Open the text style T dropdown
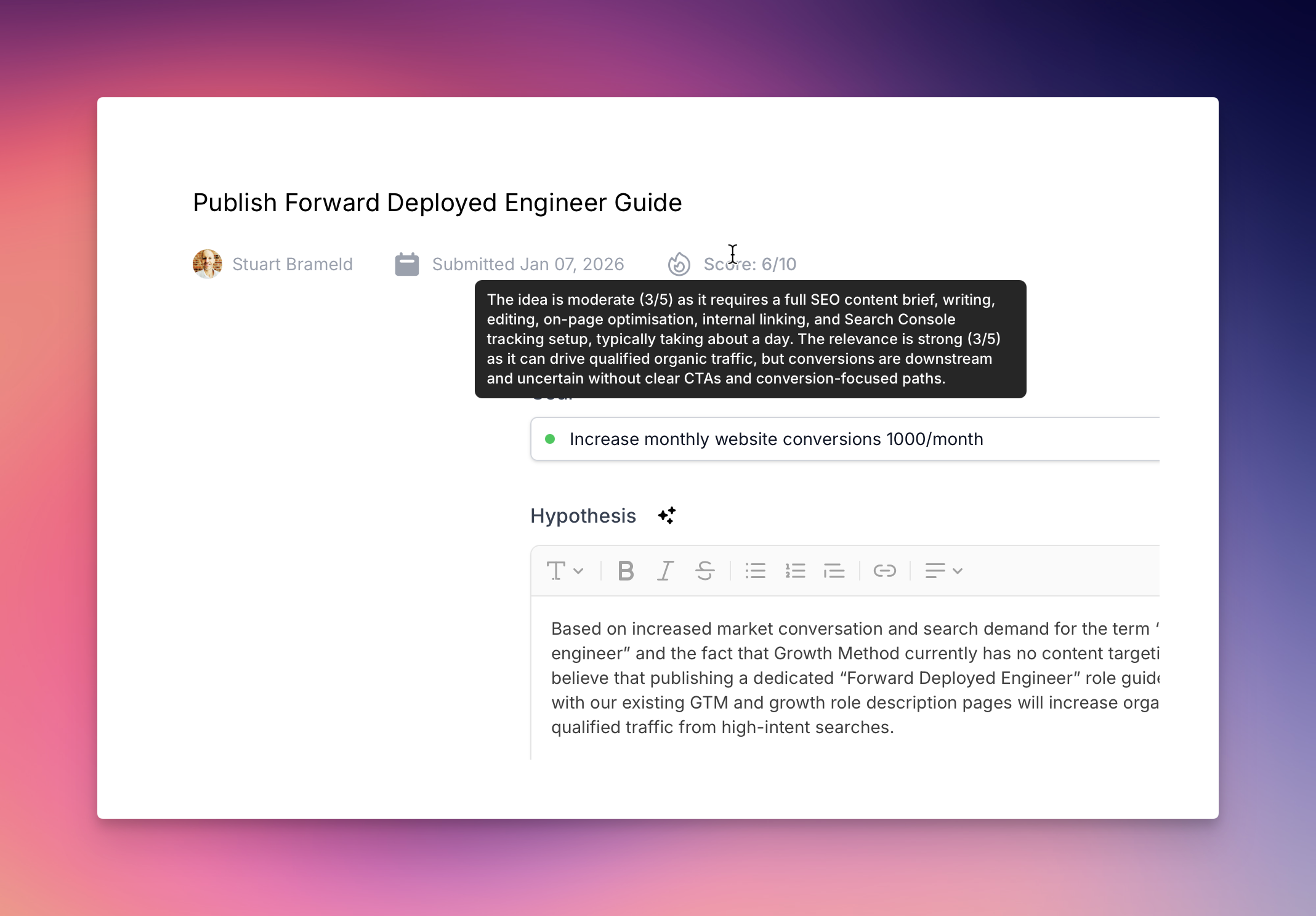Image resolution: width=1316 pixels, height=916 pixels. pyautogui.click(x=564, y=571)
